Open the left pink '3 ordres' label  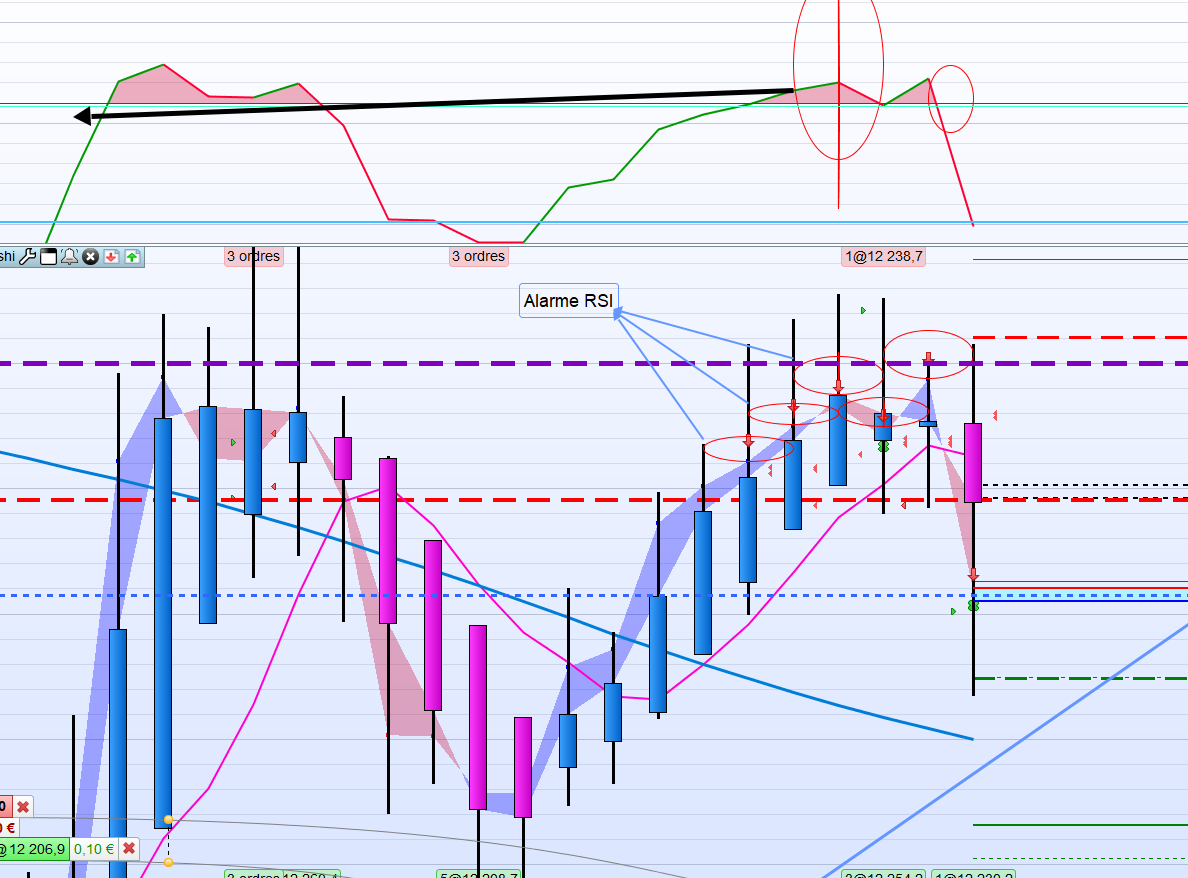point(254,256)
